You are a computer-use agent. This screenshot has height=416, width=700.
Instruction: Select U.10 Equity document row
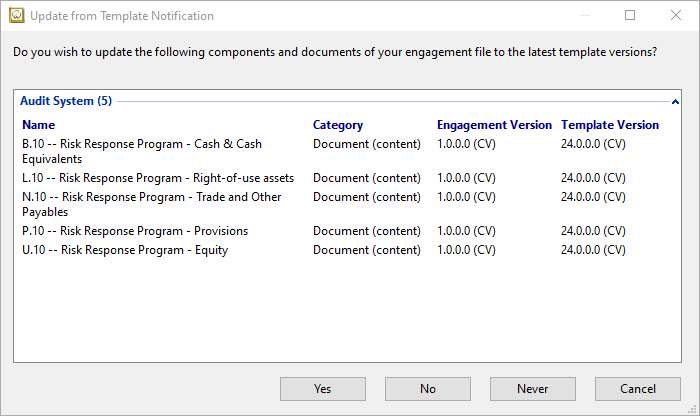pyautogui.click(x=347, y=250)
